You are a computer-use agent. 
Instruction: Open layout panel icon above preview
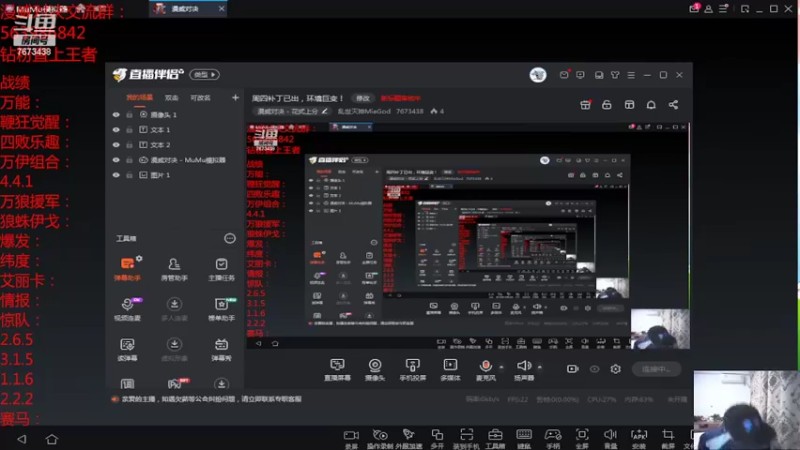pyautogui.click(x=629, y=105)
